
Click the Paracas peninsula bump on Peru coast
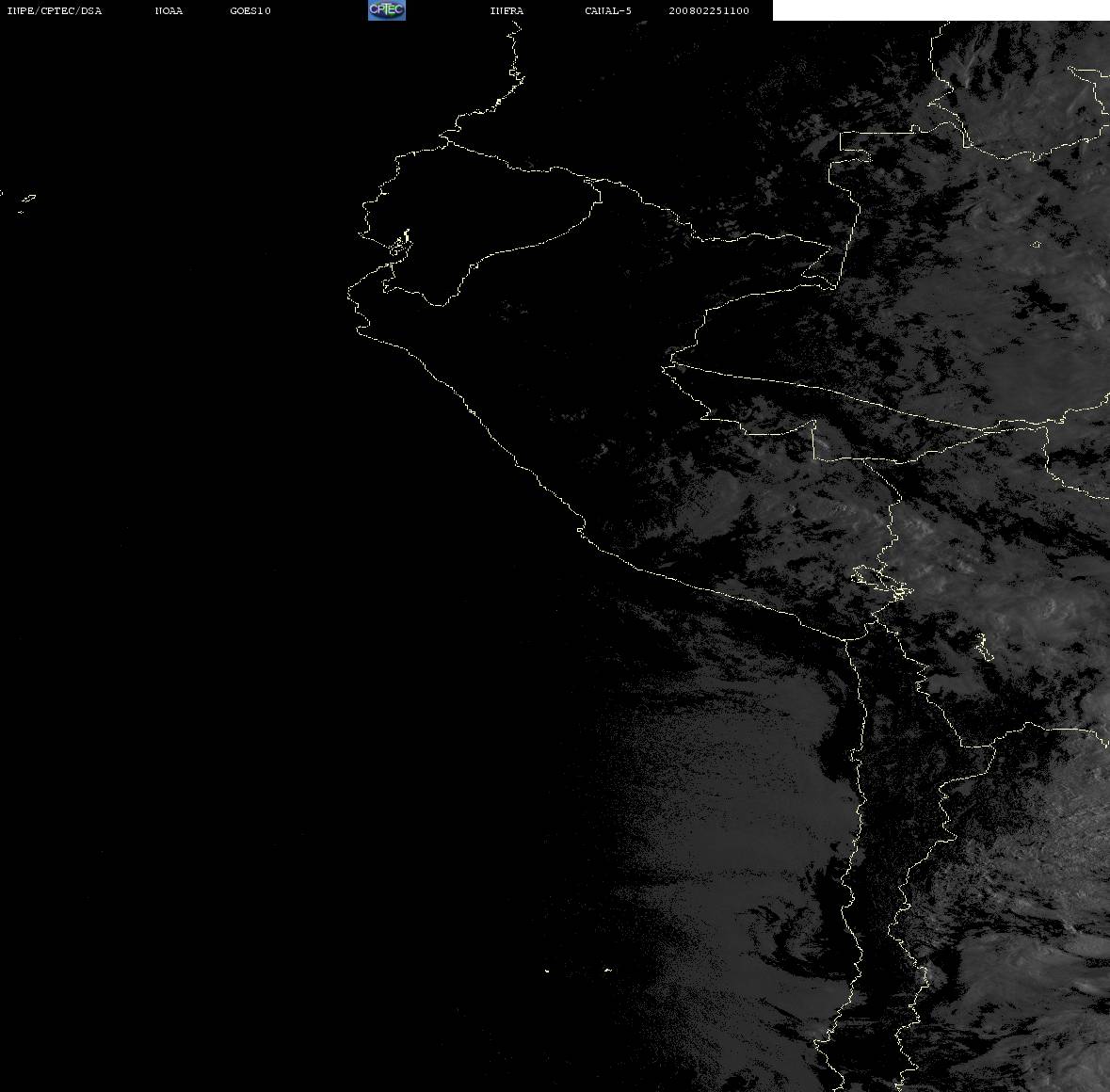[x=581, y=529]
